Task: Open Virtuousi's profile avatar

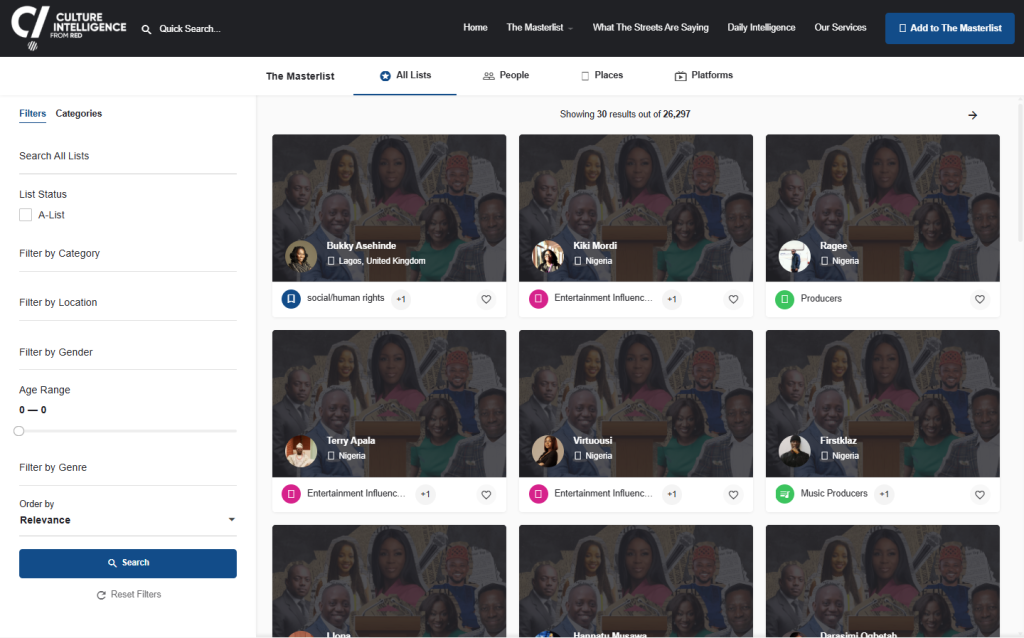Action: coord(548,451)
